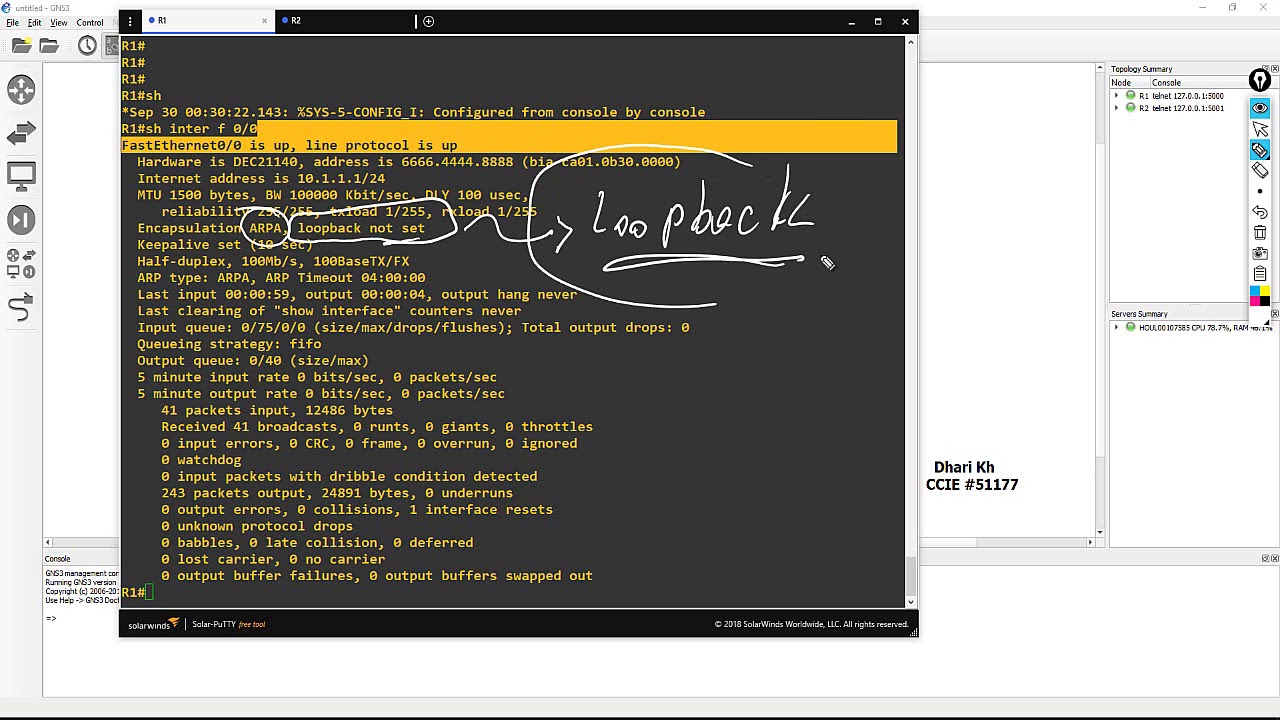Click GNS3 workspace horizontal scrollbar right arrow

1091,542
